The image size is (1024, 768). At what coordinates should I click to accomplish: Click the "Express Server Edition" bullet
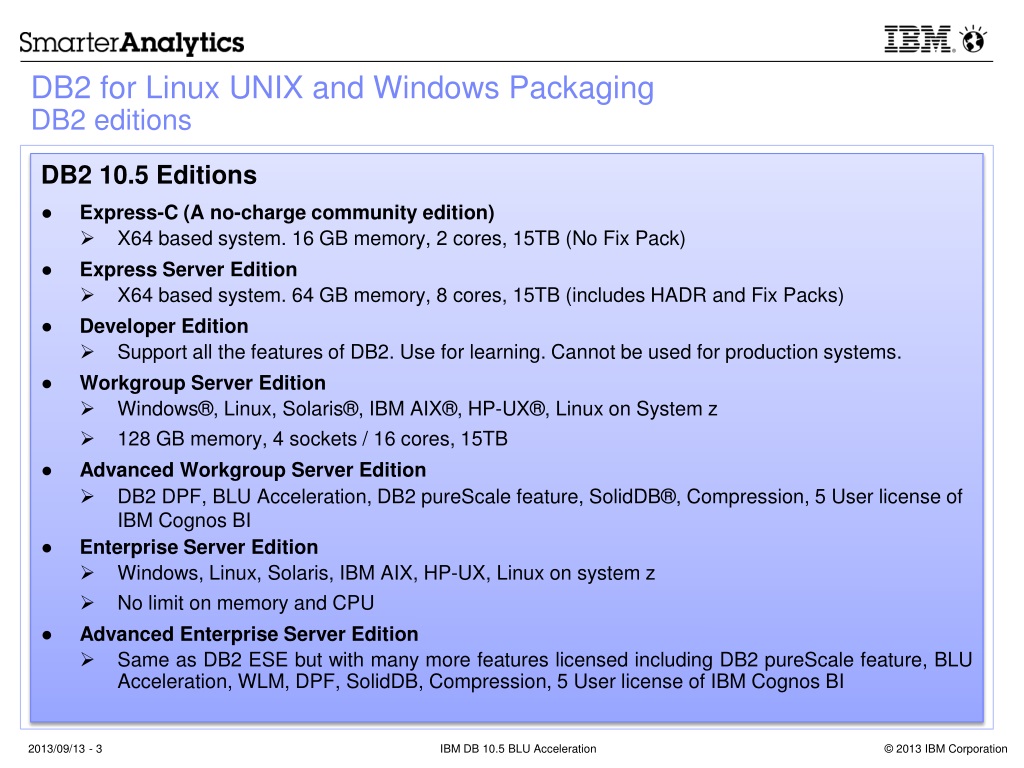coord(188,270)
